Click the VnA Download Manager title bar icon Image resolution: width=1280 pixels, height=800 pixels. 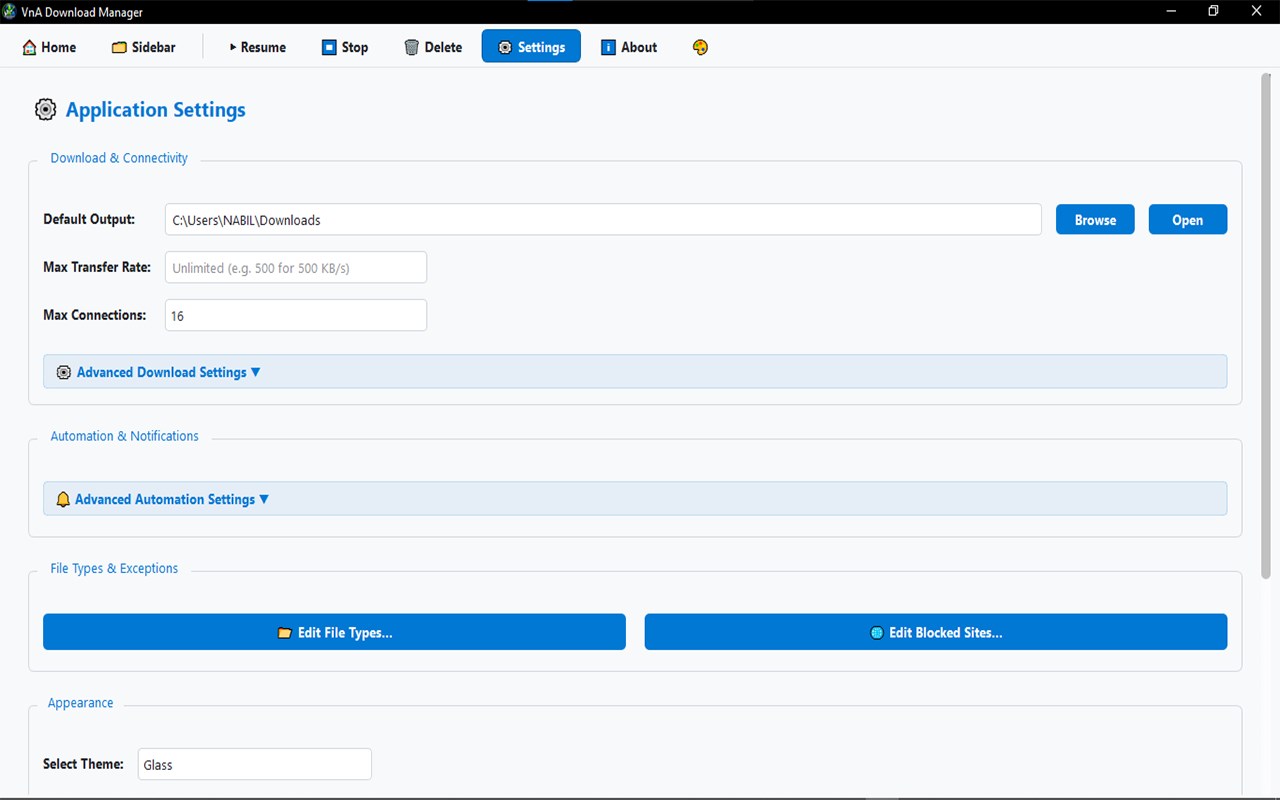10,12
